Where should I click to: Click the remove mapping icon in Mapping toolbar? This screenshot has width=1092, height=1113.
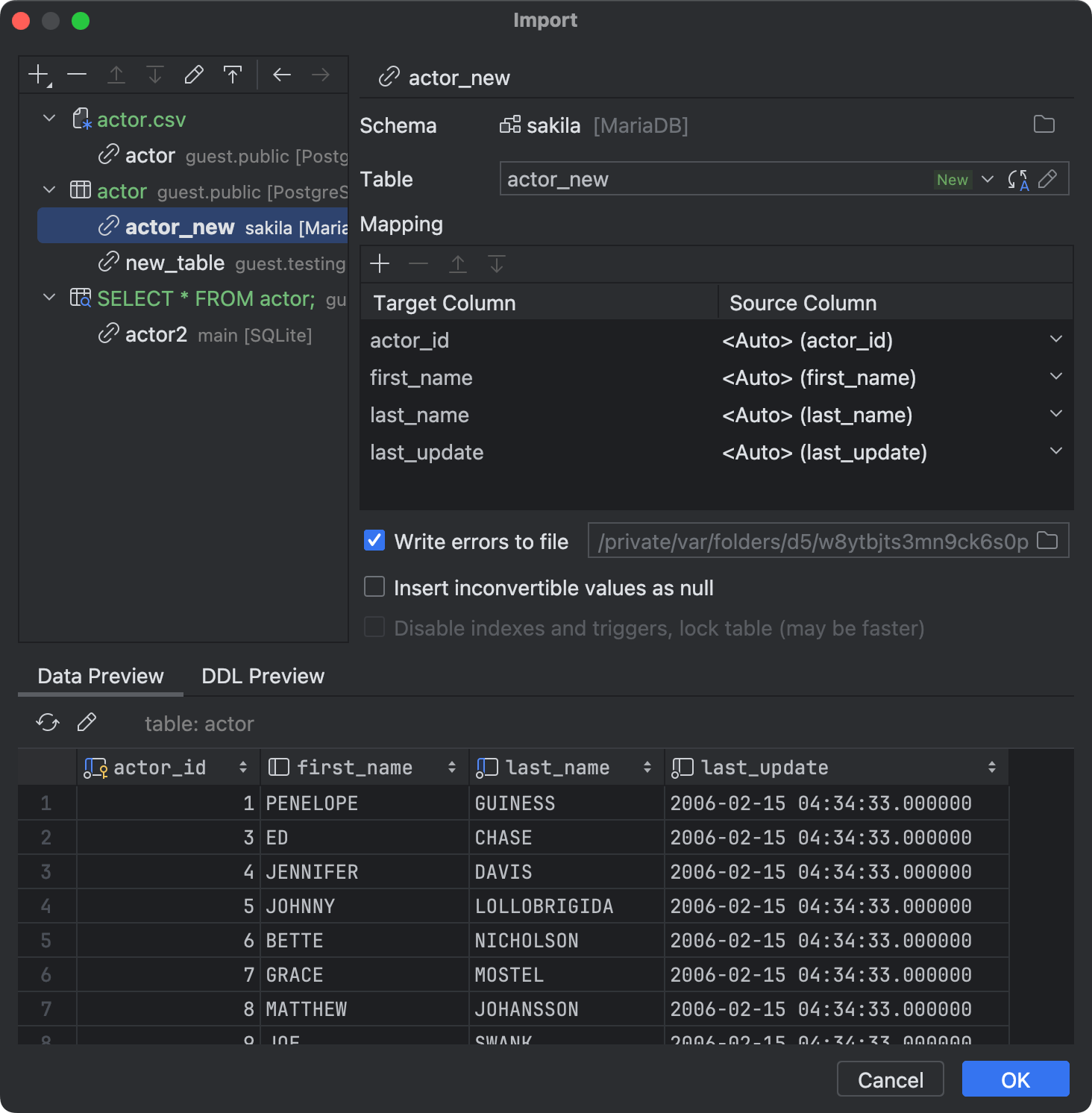click(x=418, y=264)
